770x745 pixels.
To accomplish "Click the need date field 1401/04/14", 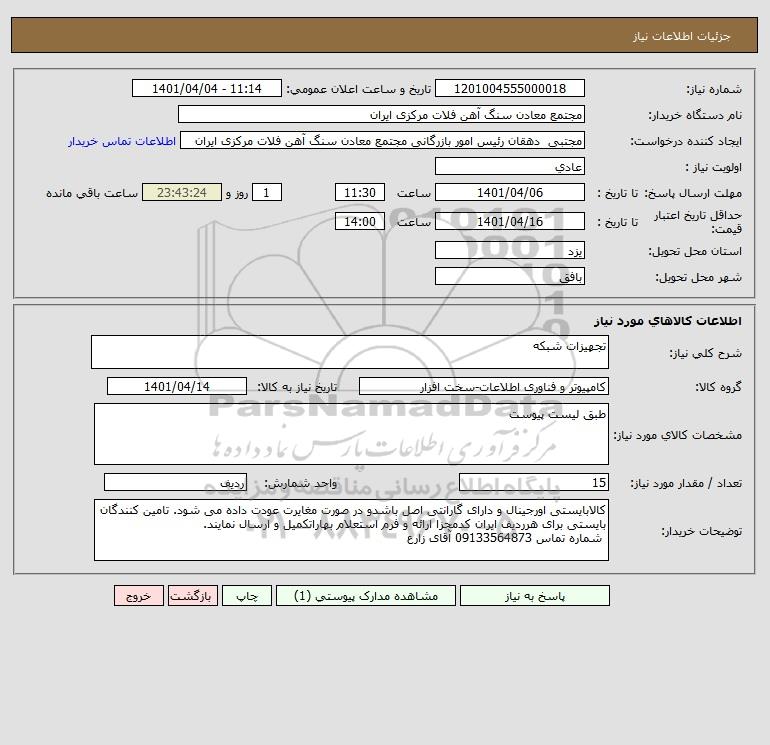I will 177,386.
